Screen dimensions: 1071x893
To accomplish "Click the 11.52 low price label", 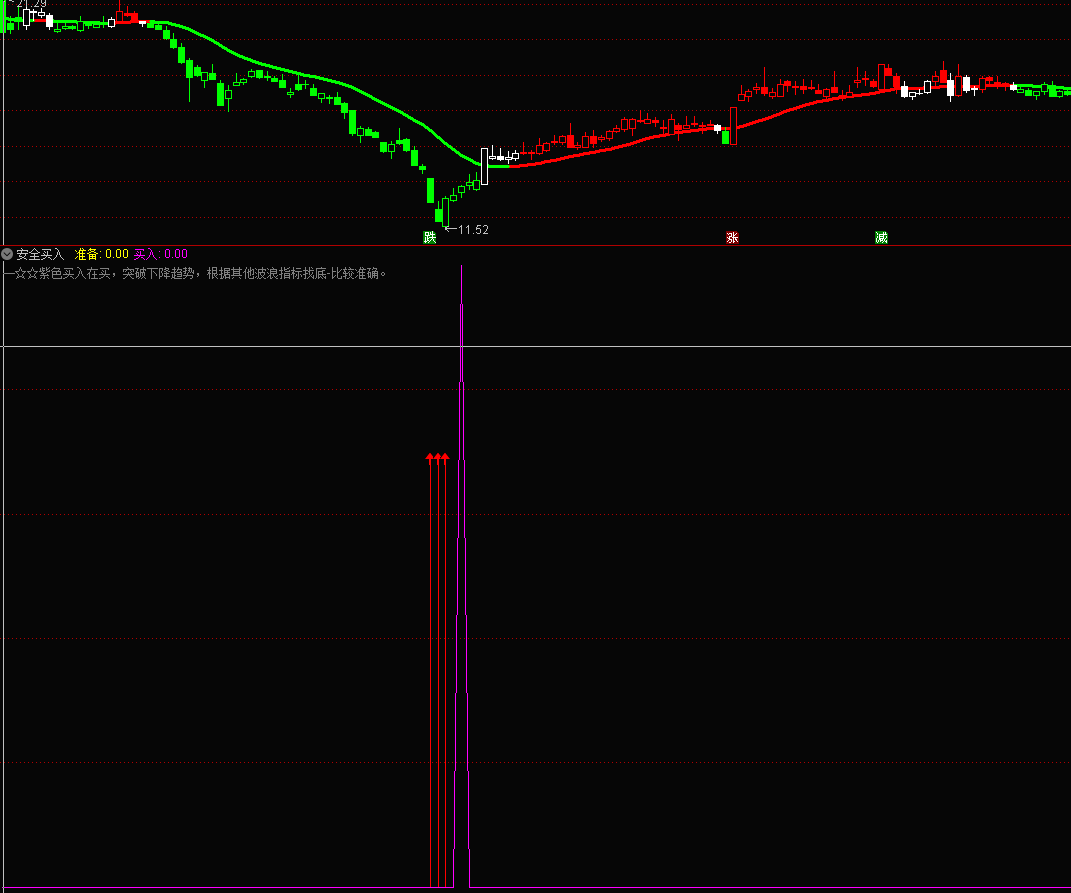I will tap(473, 230).
